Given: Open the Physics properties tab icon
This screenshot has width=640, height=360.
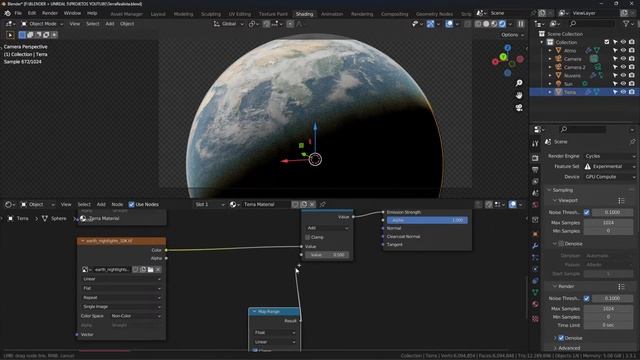Looking at the screenshot, I should click(535, 269).
